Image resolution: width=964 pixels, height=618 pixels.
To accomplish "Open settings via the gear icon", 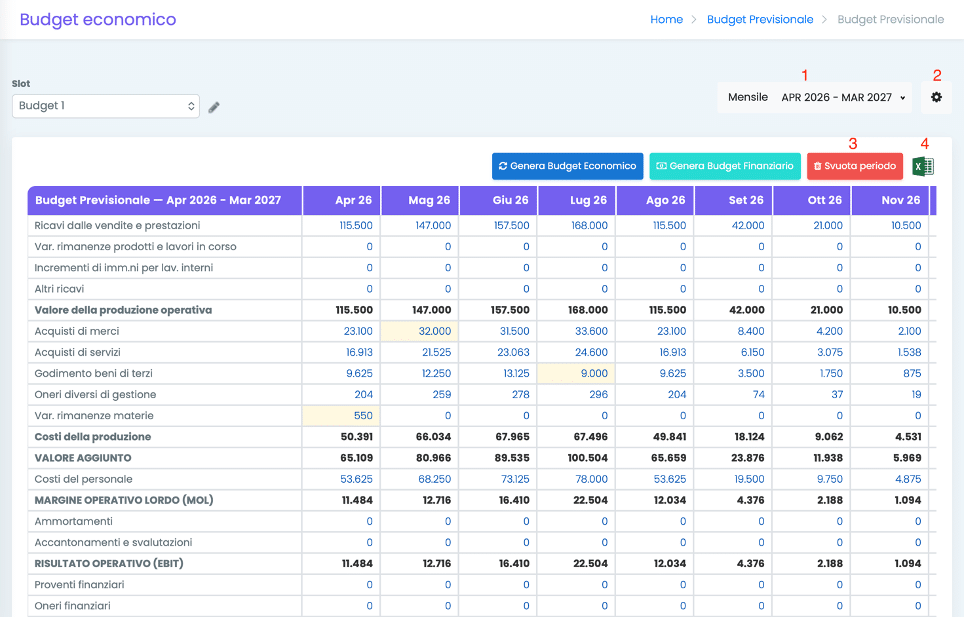I will coord(936,97).
